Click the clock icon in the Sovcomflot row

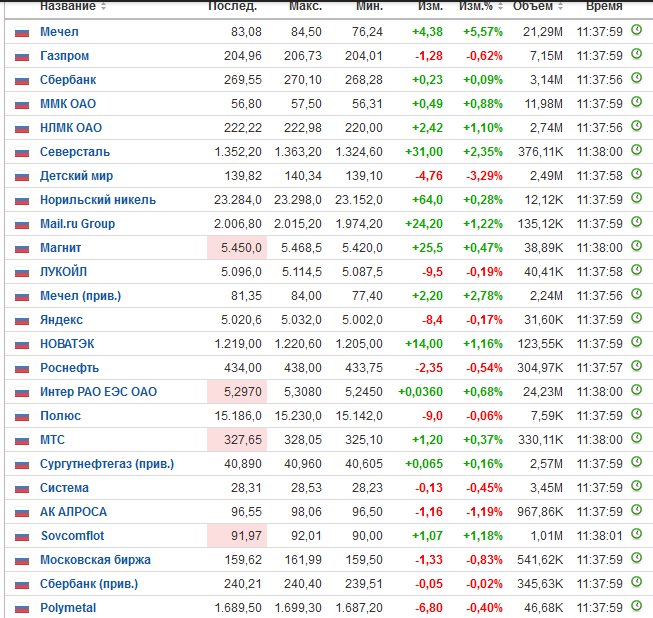click(636, 534)
